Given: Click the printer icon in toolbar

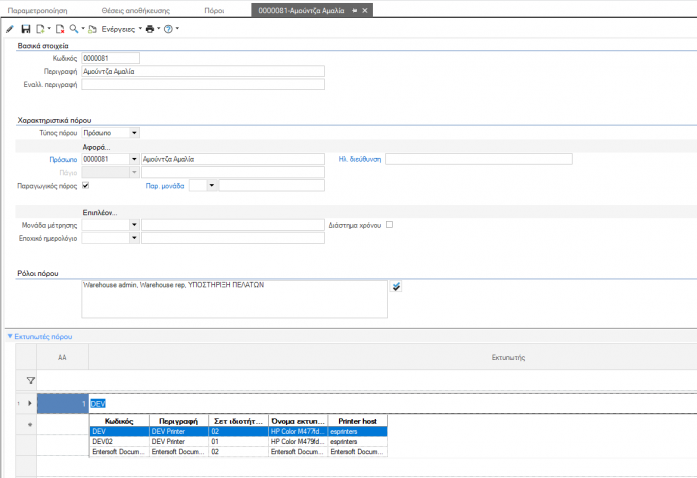Looking at the screenshot, I should [x=150, y=29].
